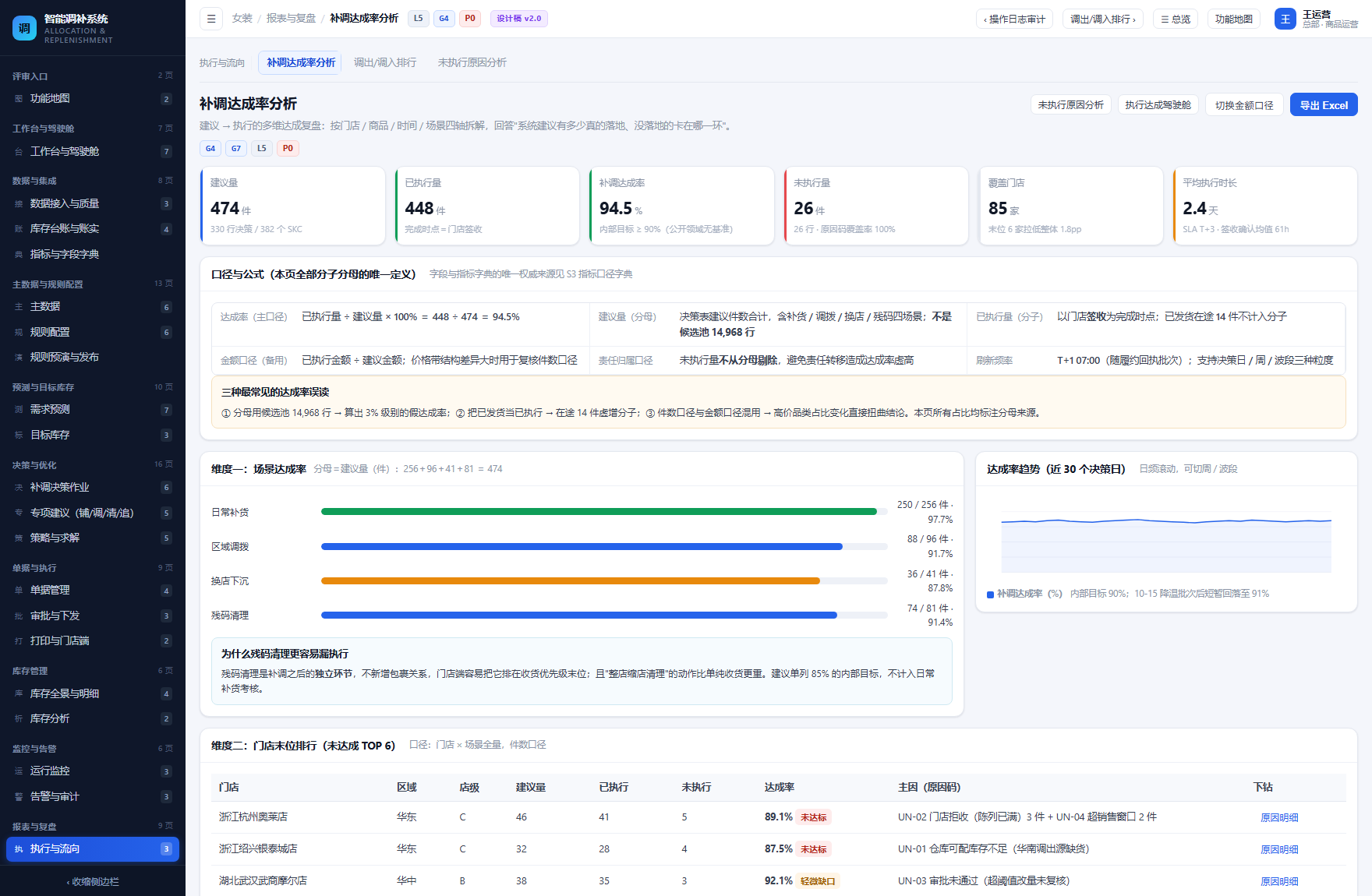The image size is (1372, 896).
Task: Open 原因明细 for 浙江杭州奥莱店
Action: 1279,817
